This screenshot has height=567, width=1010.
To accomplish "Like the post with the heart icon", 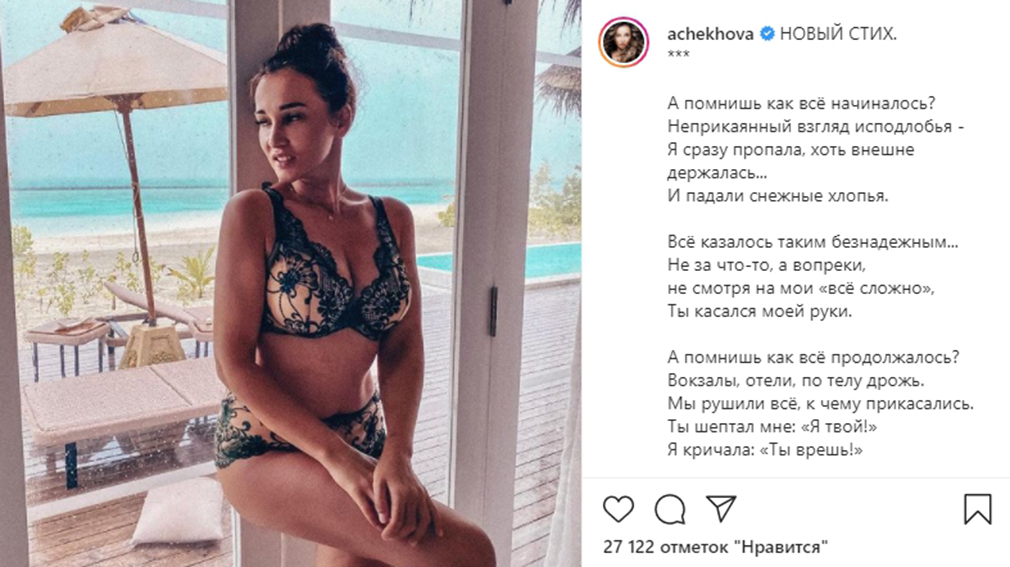I will (x=618, y=509).
